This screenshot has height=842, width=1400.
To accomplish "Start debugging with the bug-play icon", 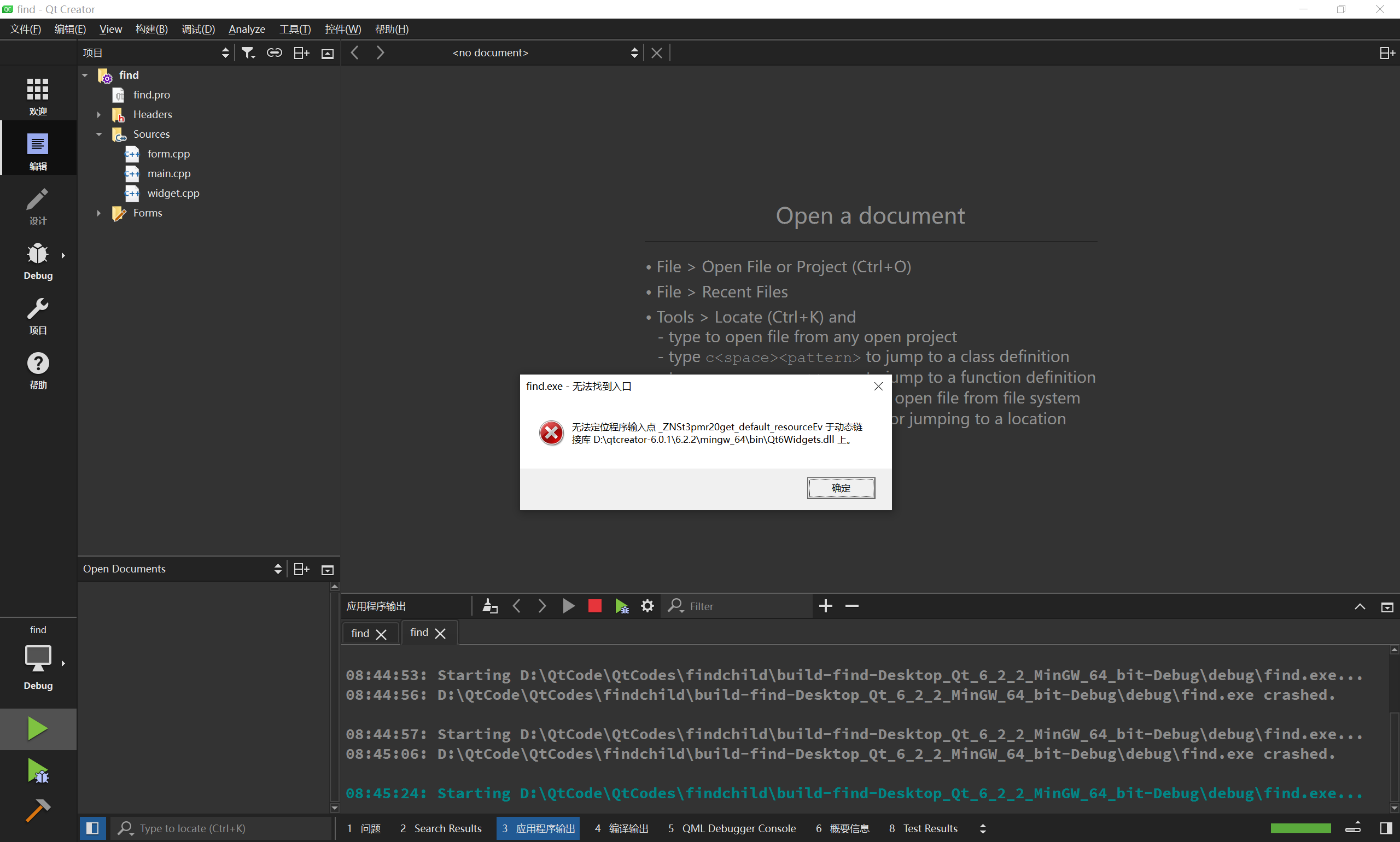I will pyautogui.click(x=37, y=771).
